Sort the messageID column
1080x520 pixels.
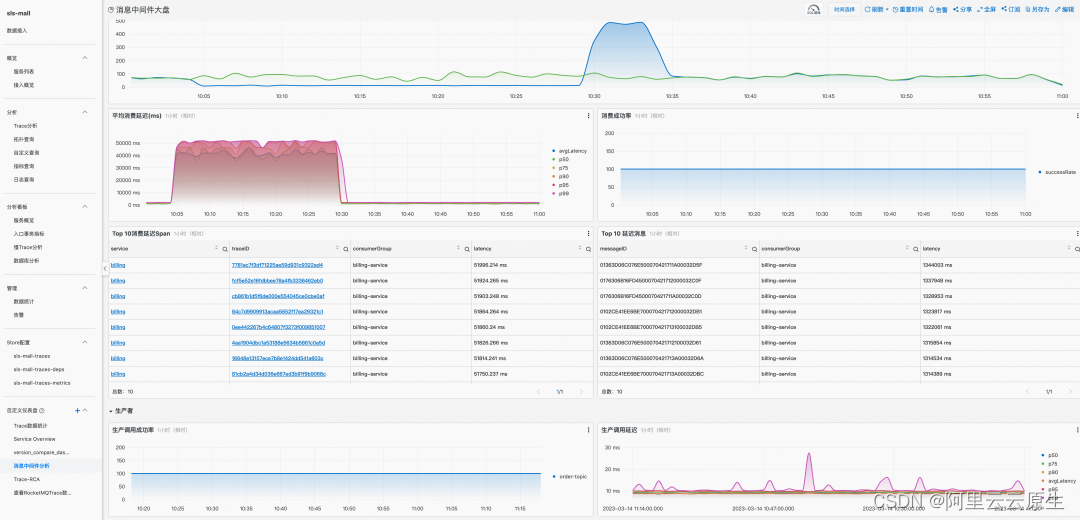point(746,249)
